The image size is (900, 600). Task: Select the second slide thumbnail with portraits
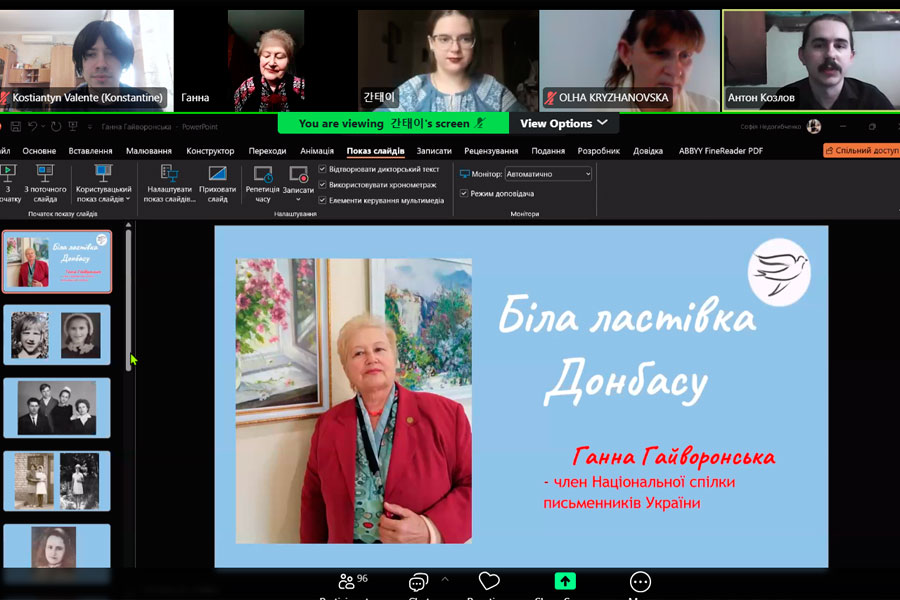(x=57, y=335)
